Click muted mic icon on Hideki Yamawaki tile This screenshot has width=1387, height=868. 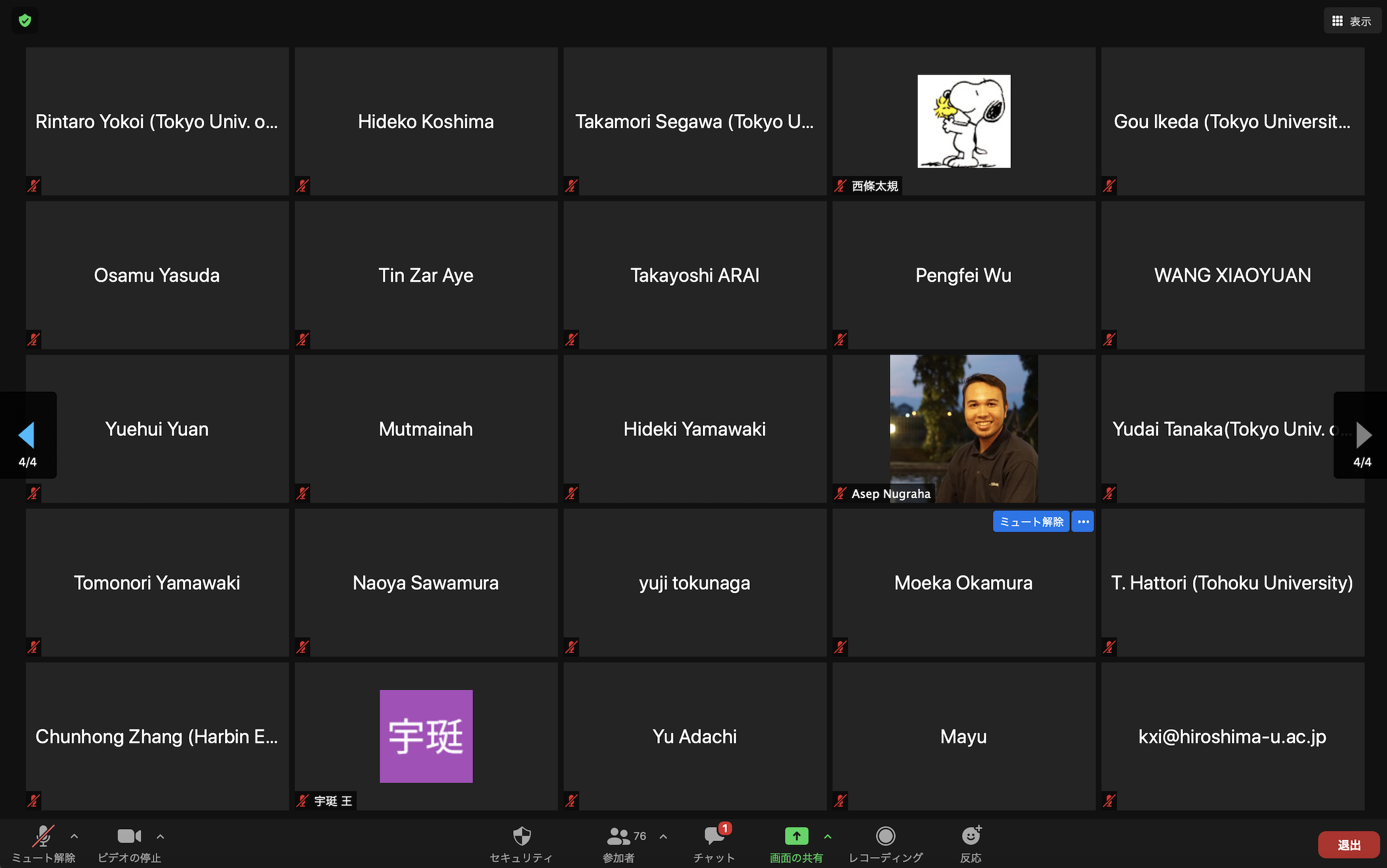click(571, 493)
